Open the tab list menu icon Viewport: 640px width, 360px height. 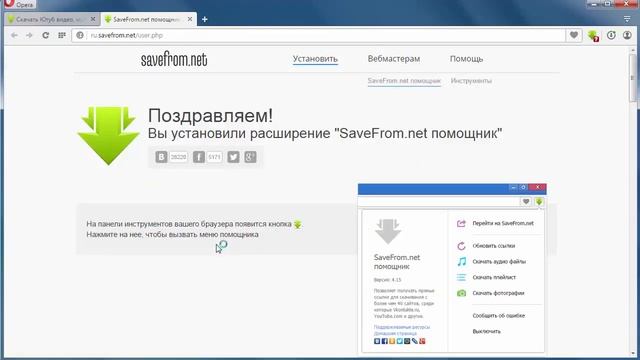[x=627, y=19]
